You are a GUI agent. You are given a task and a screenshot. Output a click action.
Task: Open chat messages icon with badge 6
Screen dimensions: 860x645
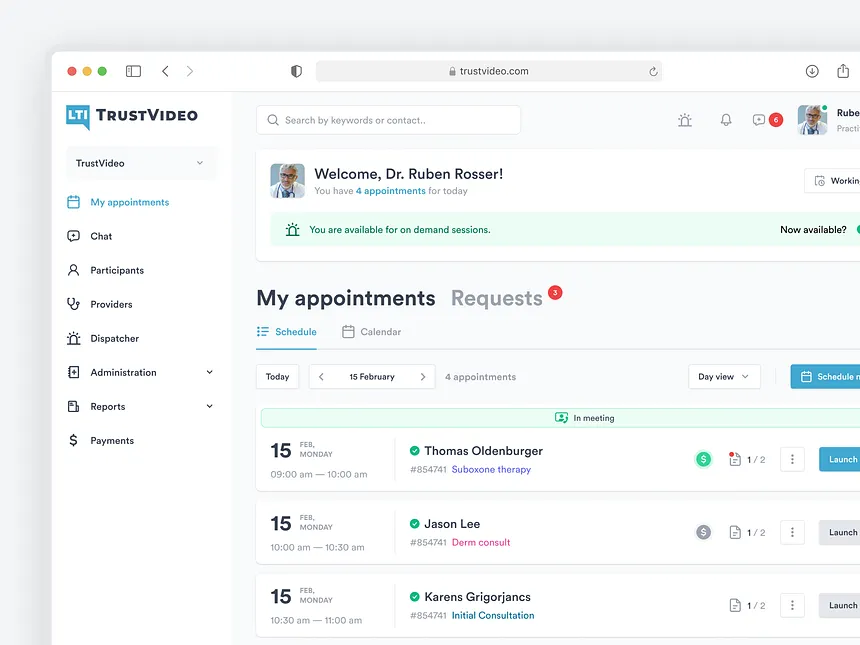point(760,120)
